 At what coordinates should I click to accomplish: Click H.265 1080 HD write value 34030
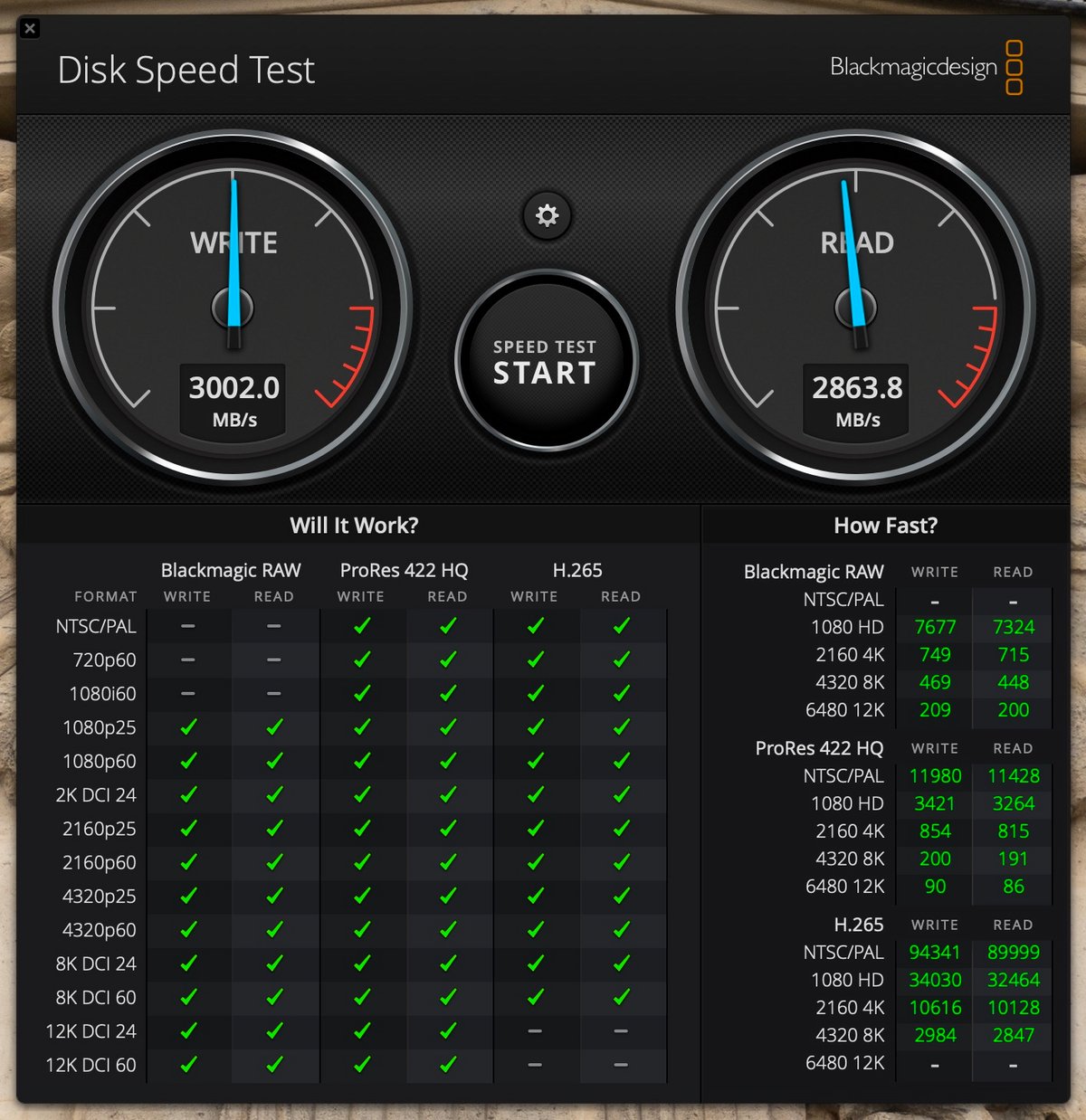(x=935, y=981)
